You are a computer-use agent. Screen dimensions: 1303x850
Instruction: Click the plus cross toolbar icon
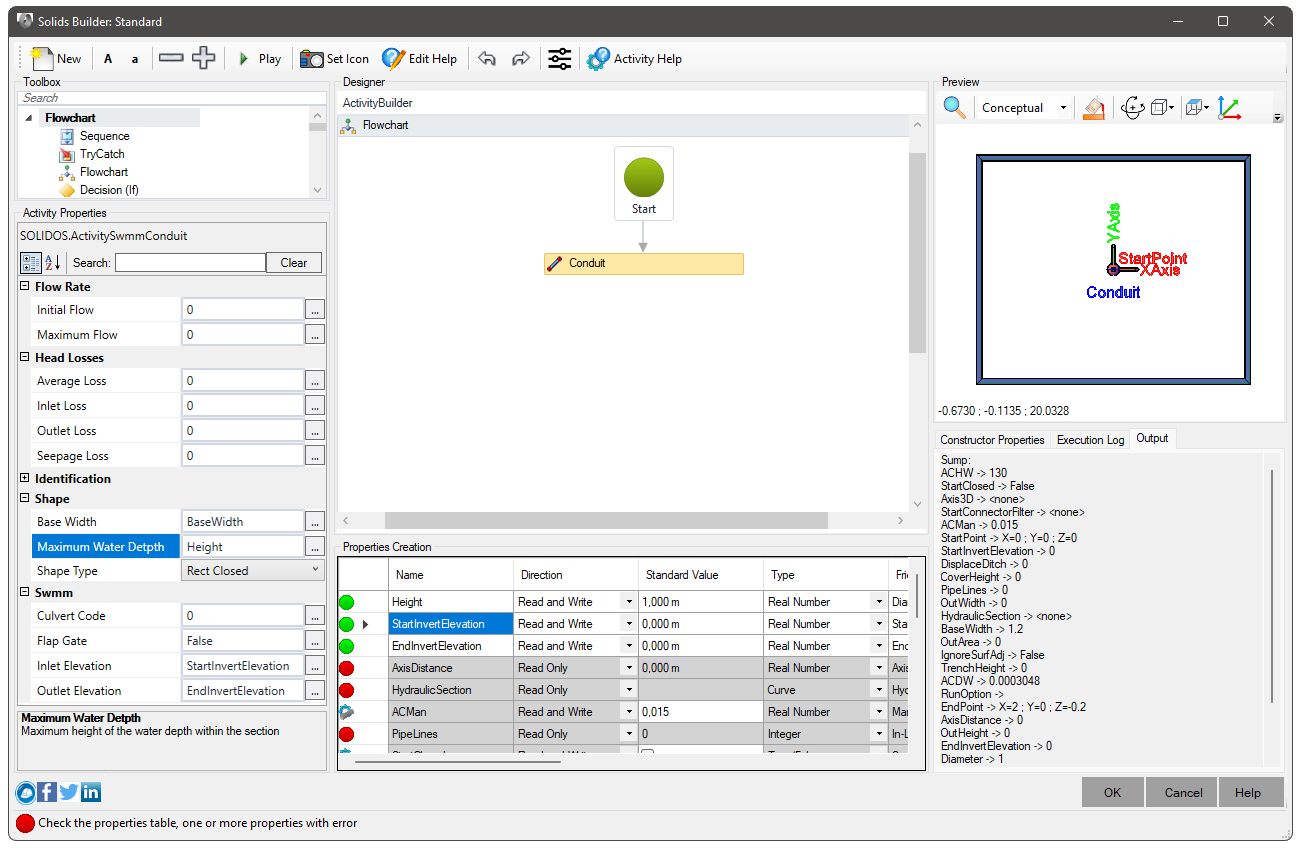tap(204, 58)
